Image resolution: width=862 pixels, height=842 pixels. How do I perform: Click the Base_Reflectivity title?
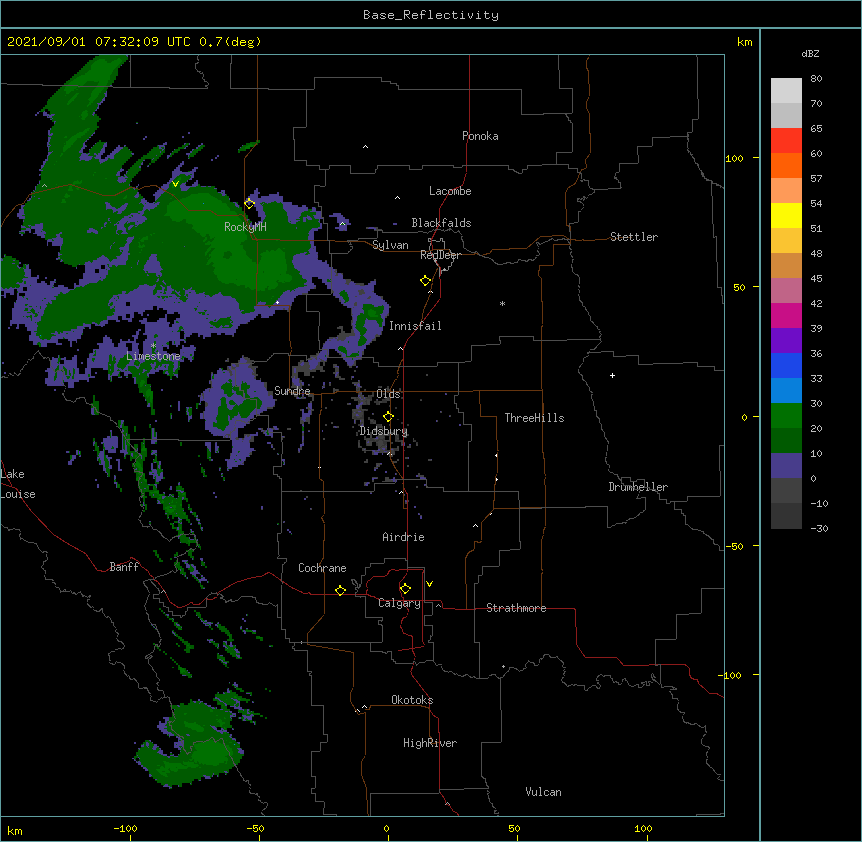(x=431, y=15)
